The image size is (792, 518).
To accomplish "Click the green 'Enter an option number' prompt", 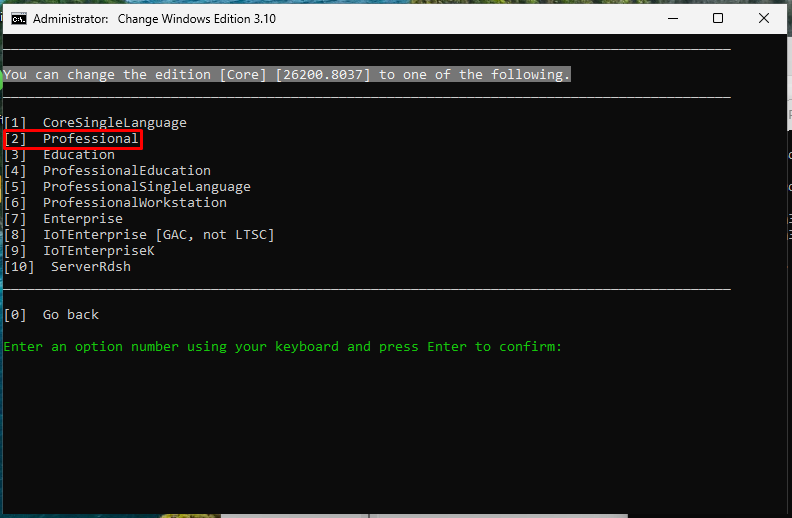I will (x=282, y=347).
